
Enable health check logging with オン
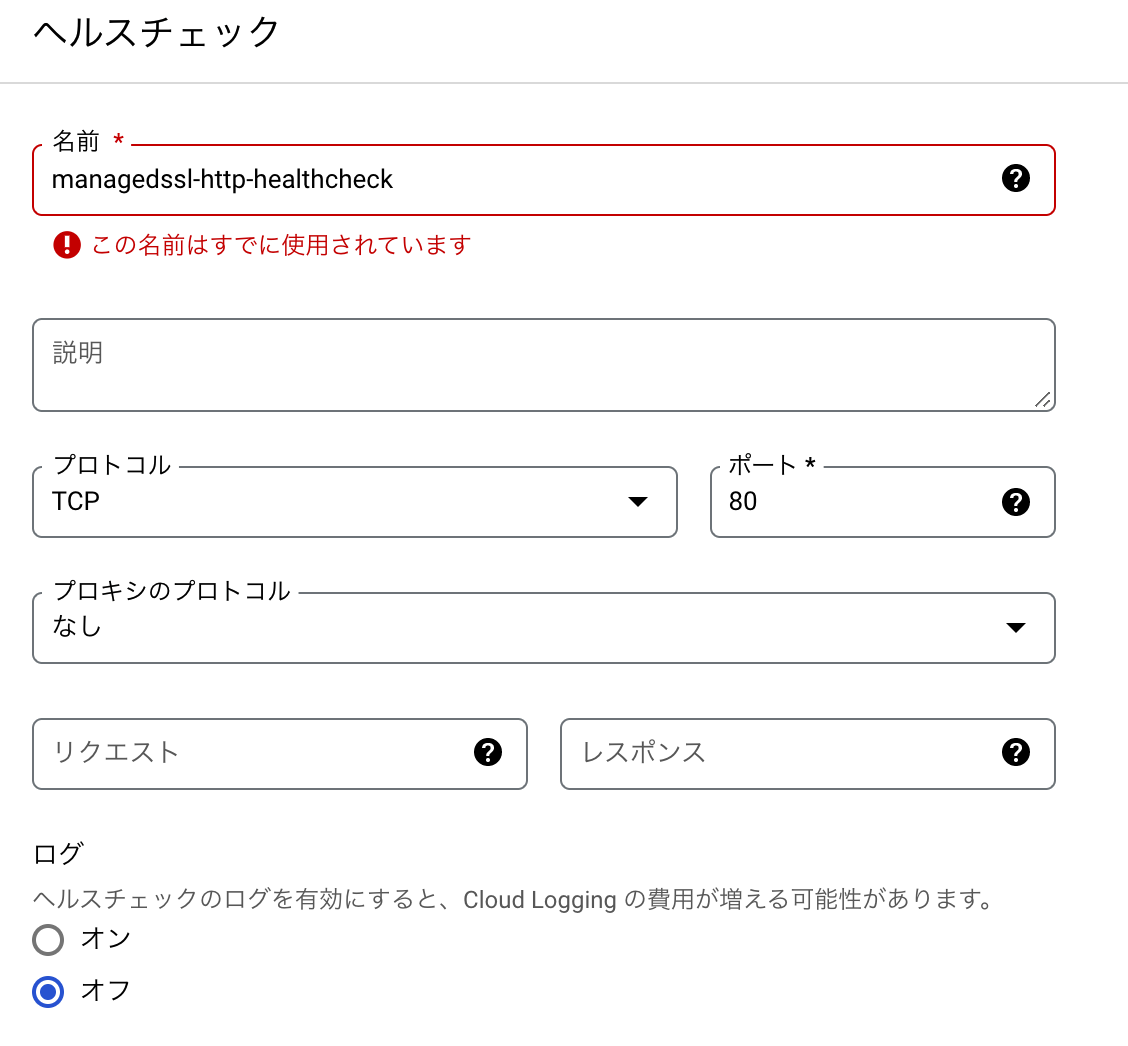47,939
